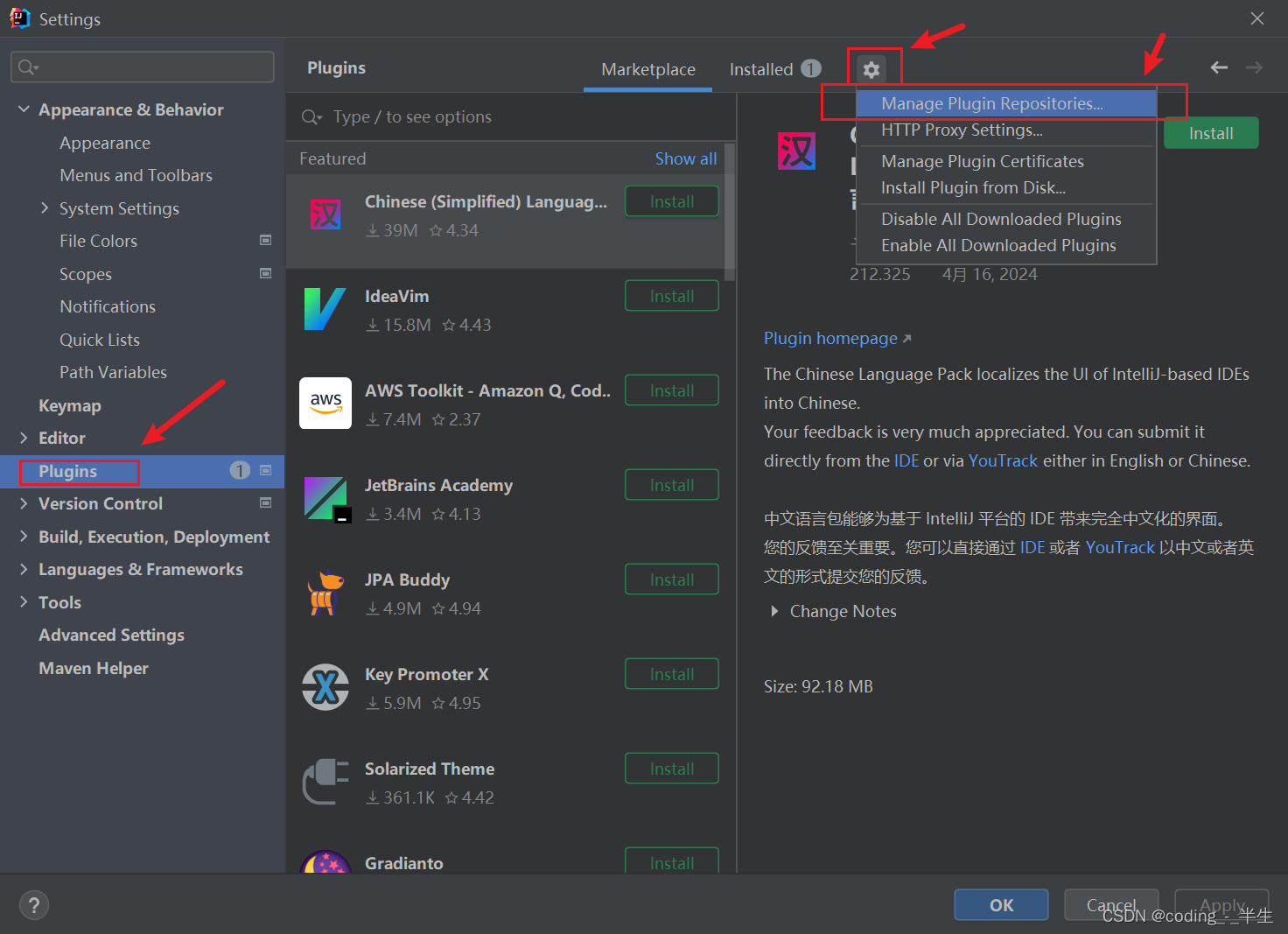The image size is (1288, 934).
Task: Expand Build, Execution, Deployment node
Action: [24, 537]
